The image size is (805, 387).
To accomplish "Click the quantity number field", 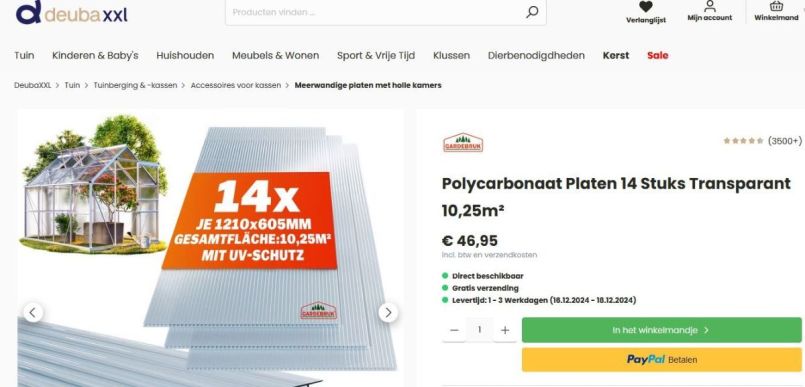I will coord(480,330).
